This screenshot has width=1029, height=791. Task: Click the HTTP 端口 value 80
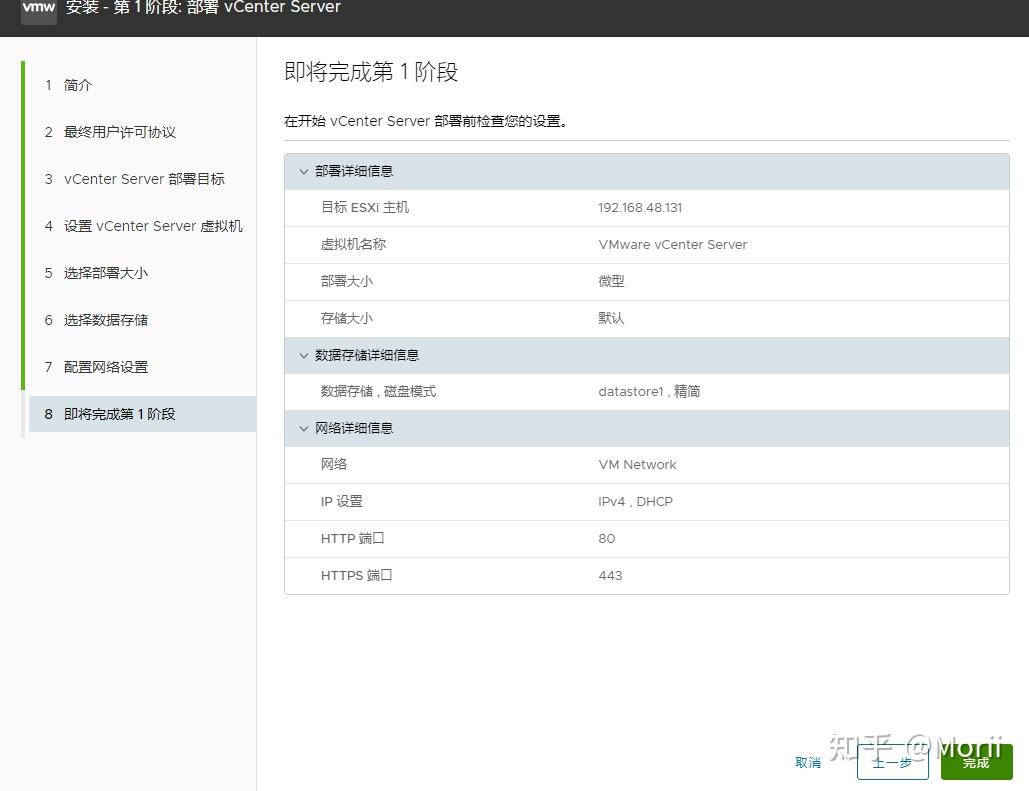[606, 538]
